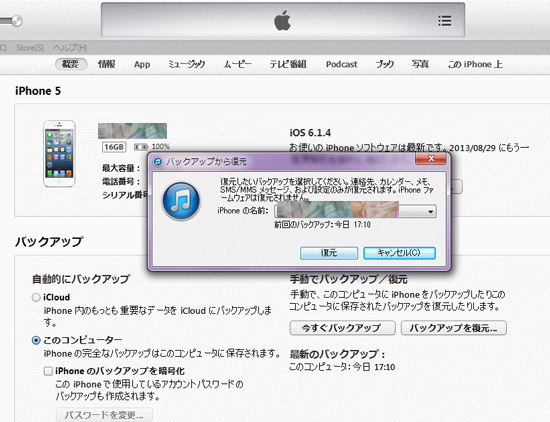This screenshot has height=422, width=550.
Task: Enable iPhone のバックアップを暗号化 checkbox
Action: [48, 371]
